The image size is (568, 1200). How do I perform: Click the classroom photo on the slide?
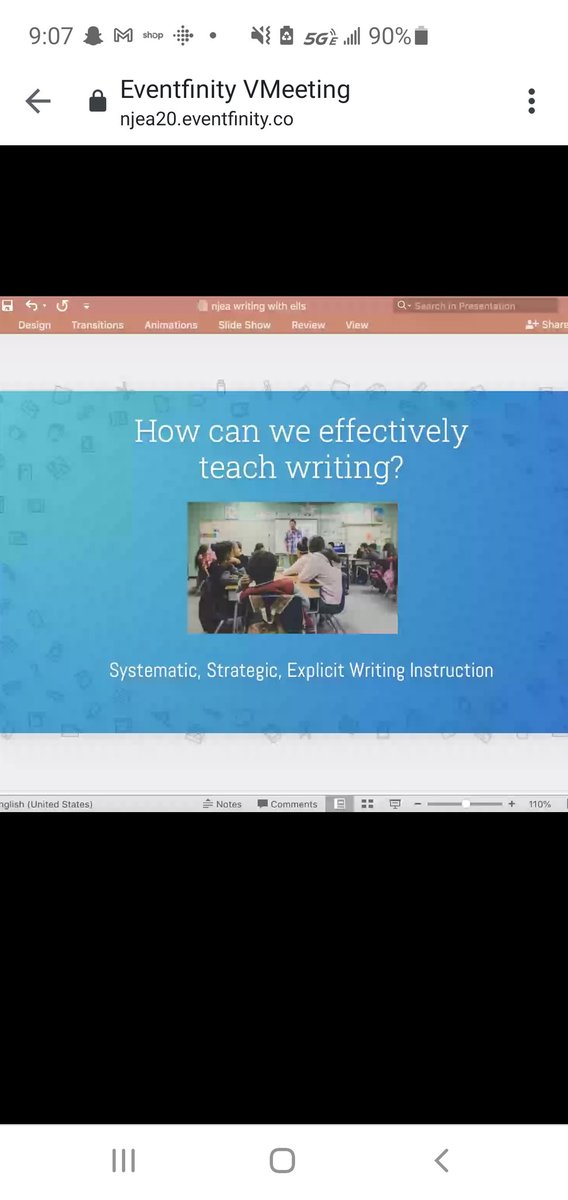(x=292, y=568)
